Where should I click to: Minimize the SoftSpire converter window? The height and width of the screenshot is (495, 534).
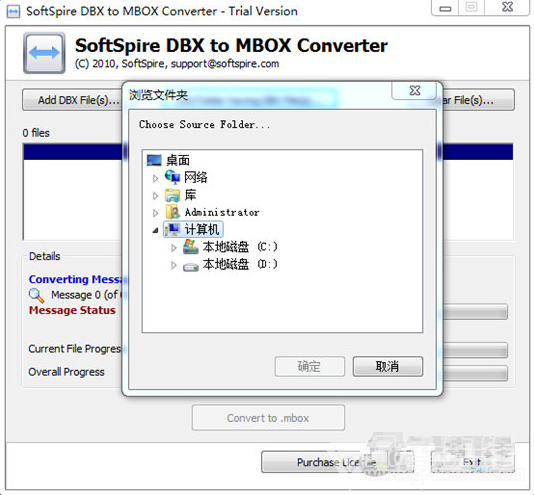point(445,8)
